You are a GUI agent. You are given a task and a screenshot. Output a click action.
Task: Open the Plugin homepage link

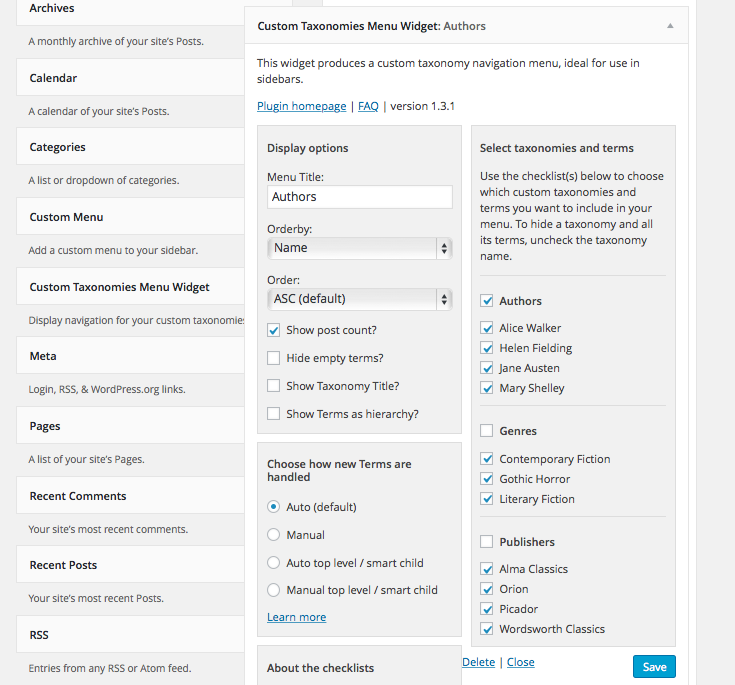click(x=301, y=106)
